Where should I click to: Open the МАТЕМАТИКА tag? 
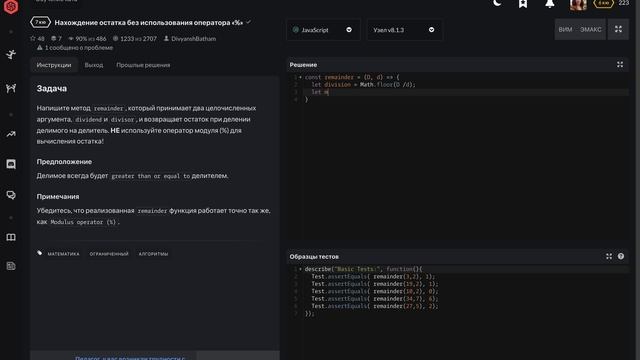click(63, 254)
